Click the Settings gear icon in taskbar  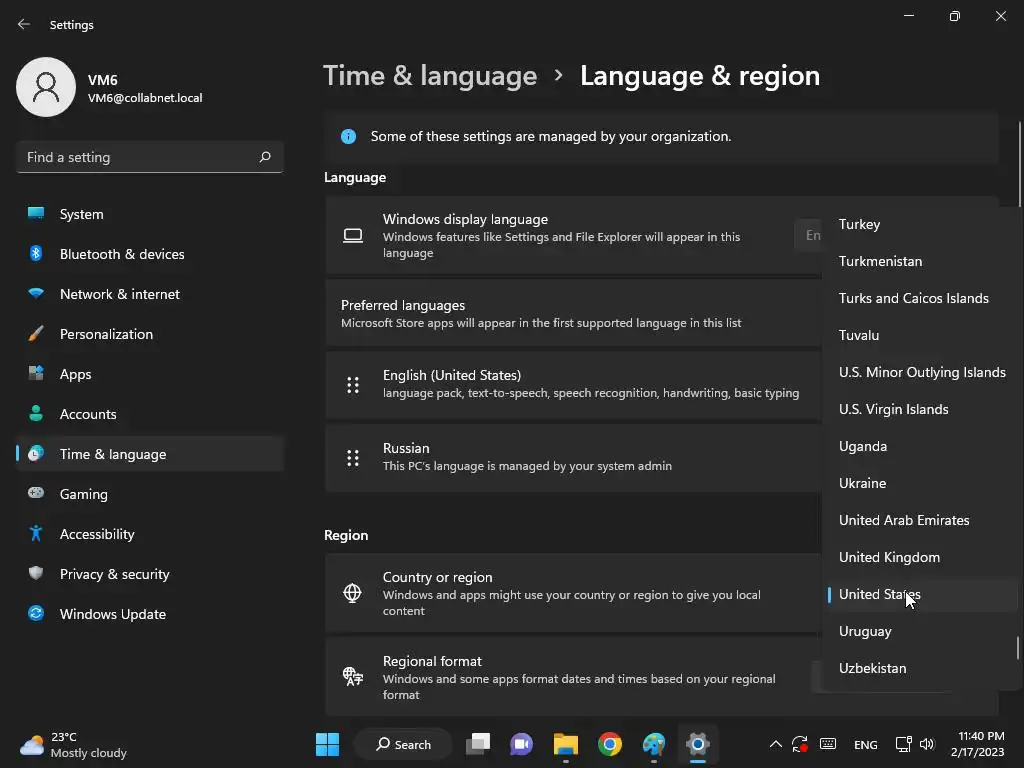697,744
